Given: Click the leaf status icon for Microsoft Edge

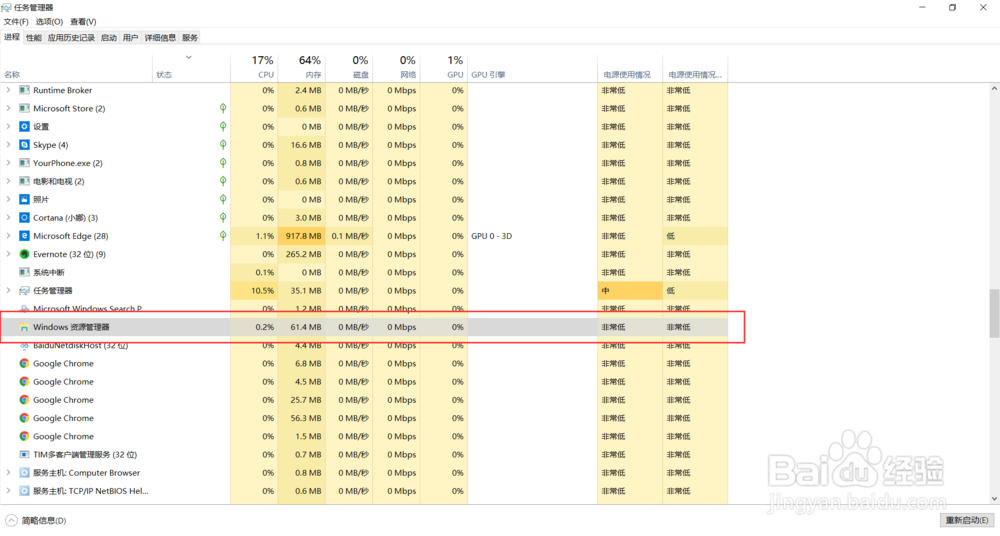Looking at the screenshot, I should pyautogui.click(x=223, y=235).
